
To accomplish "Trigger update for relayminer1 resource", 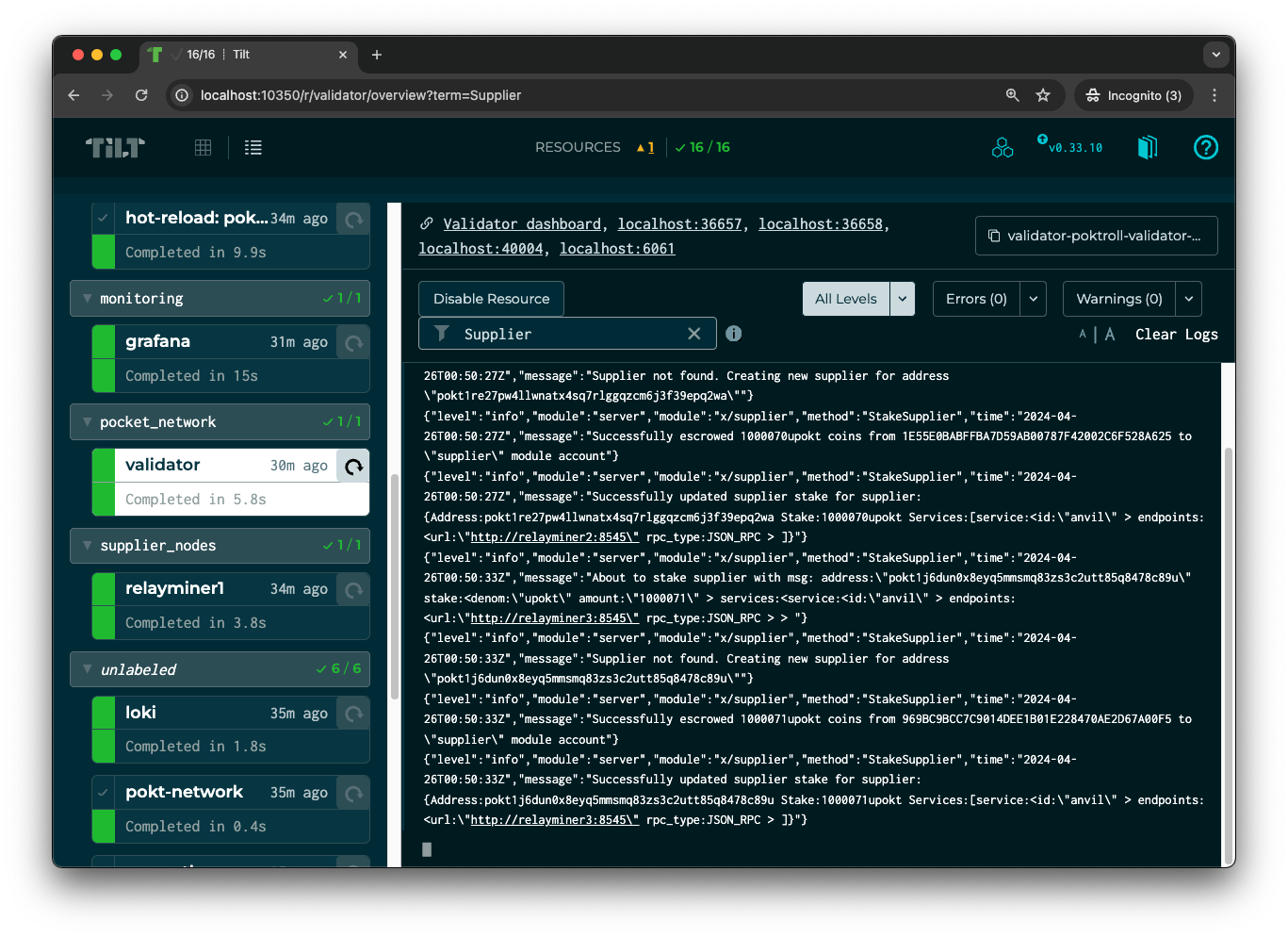I will coord(353,589).
